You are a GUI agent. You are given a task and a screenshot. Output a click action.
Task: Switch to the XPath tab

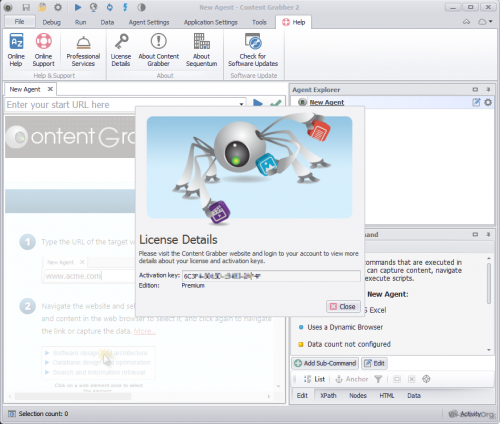328,395
